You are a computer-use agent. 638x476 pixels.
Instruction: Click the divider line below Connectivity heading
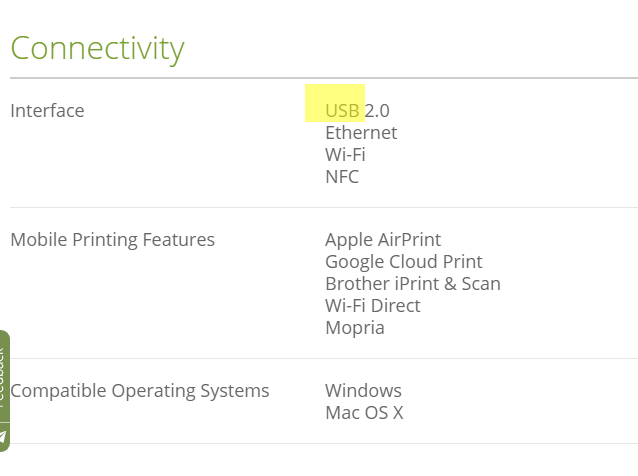(x=324, y=77)
